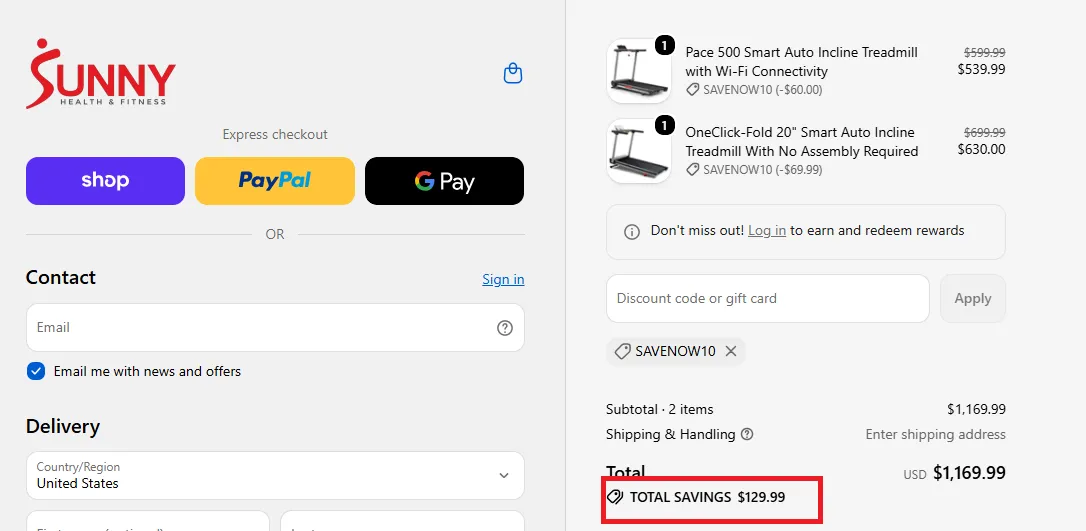Click the struck-through $599.99 price
1086x531 pixels.
[984, 53]
